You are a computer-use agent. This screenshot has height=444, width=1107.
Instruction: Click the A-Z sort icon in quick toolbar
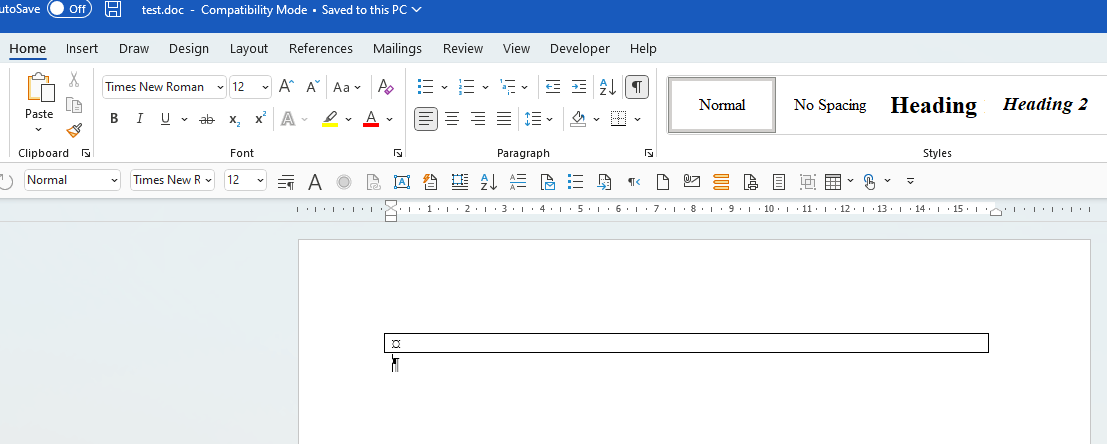pos(489,182)
